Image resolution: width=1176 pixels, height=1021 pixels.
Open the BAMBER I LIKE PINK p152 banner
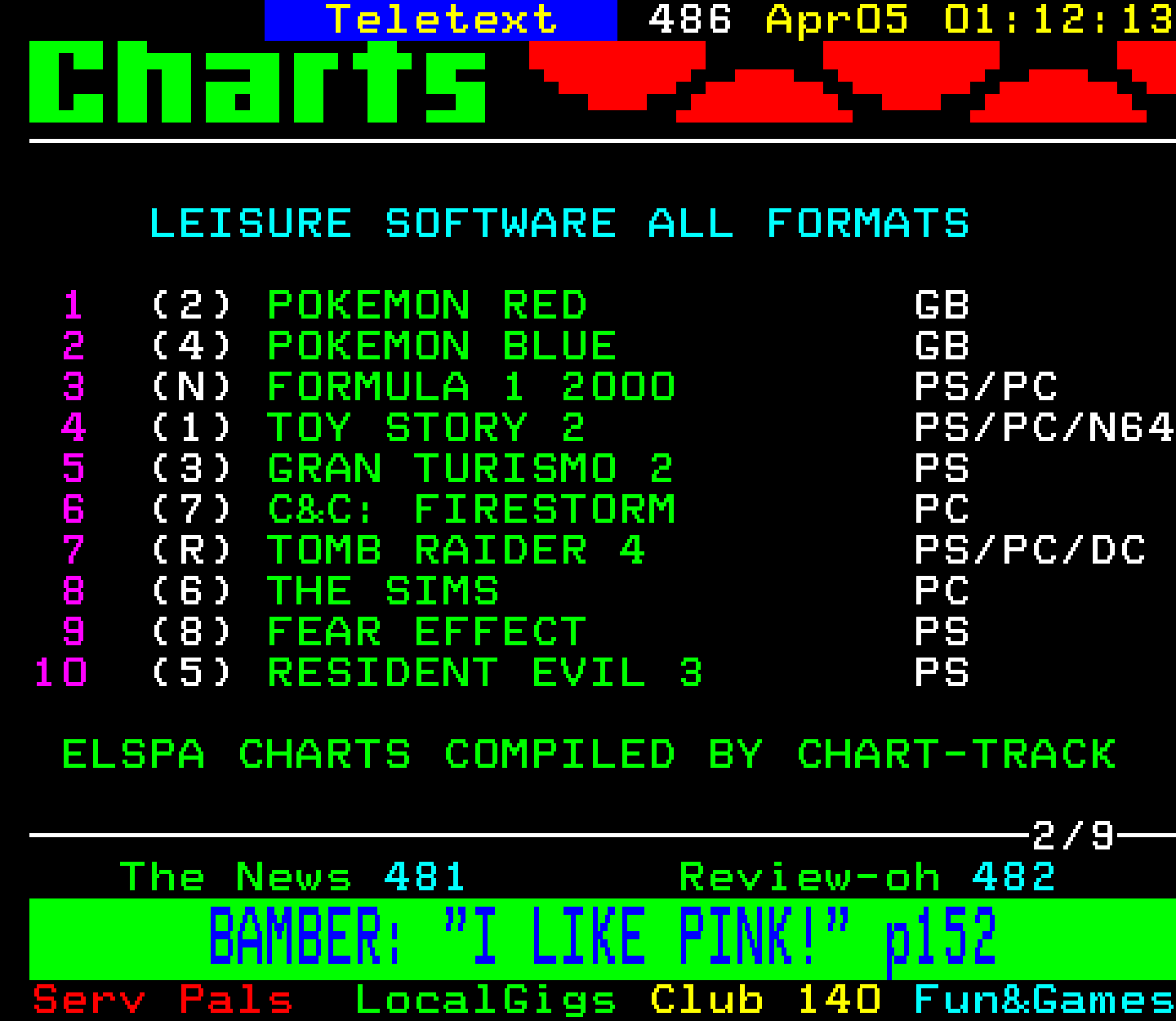coord(603,939)
